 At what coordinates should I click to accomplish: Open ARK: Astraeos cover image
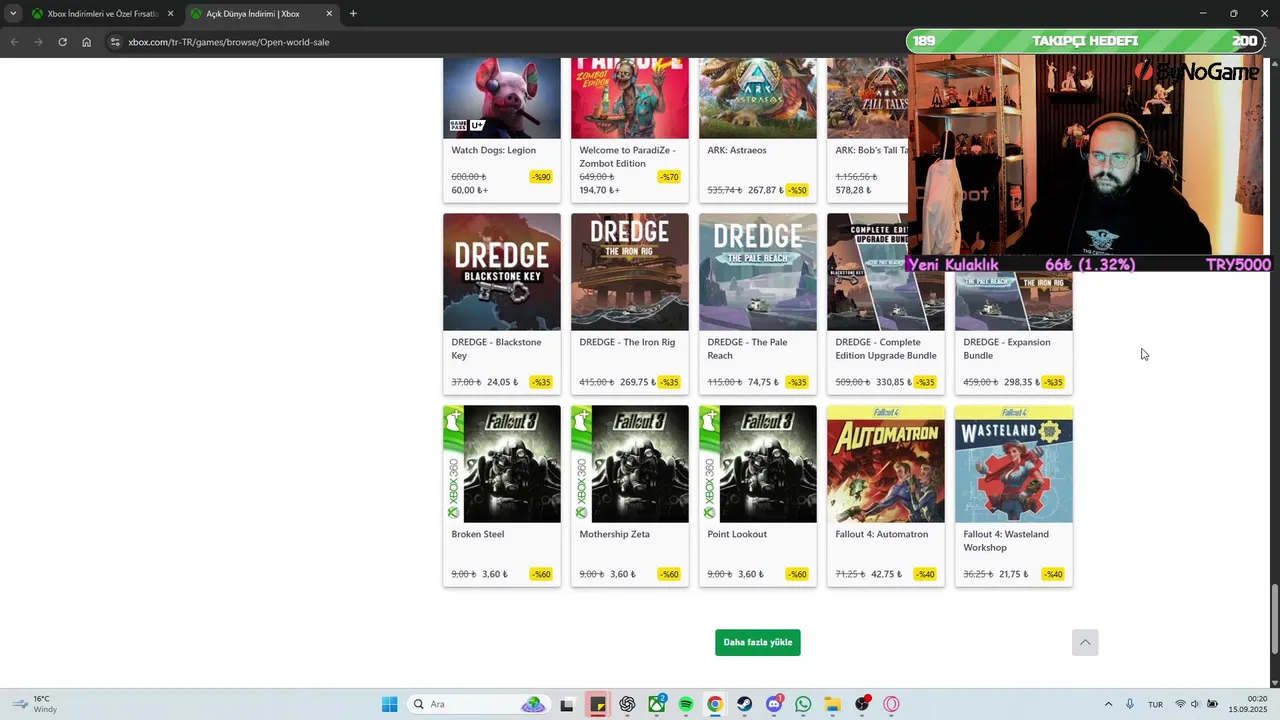coord(758,98)
